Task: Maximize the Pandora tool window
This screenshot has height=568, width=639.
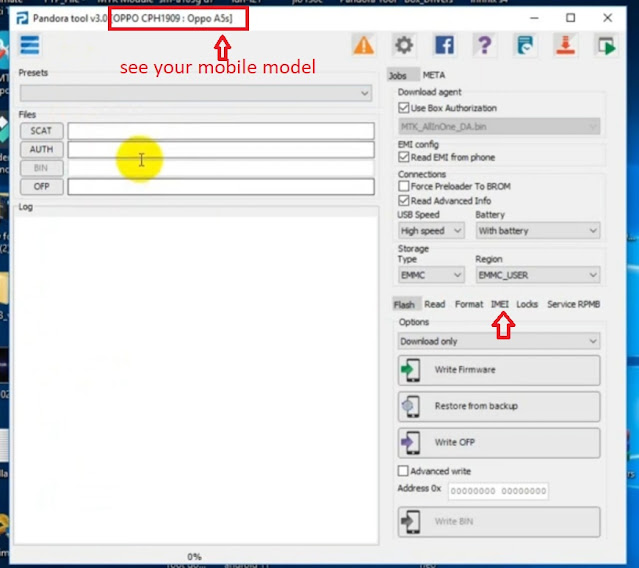Action: click(571, 18)
